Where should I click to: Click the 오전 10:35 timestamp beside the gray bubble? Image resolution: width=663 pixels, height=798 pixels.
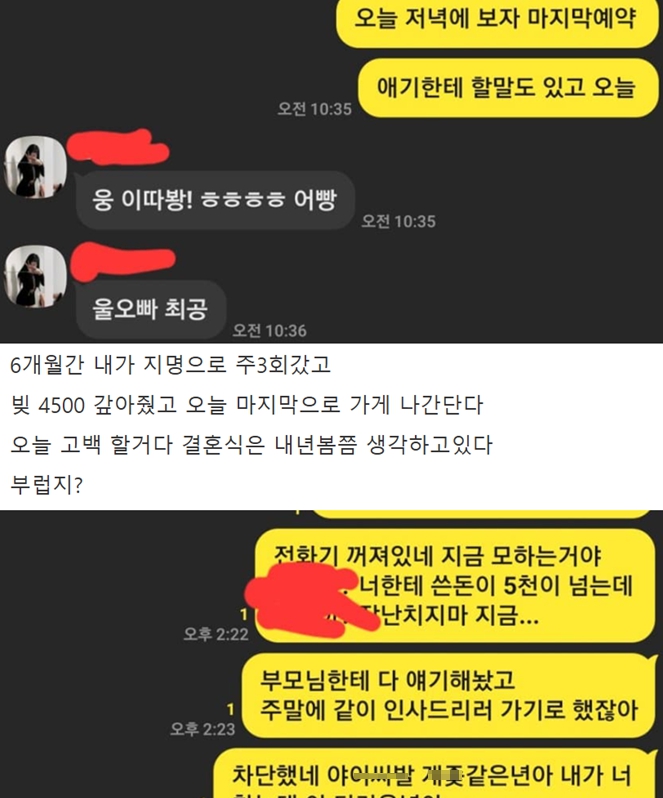coord(398,221)
